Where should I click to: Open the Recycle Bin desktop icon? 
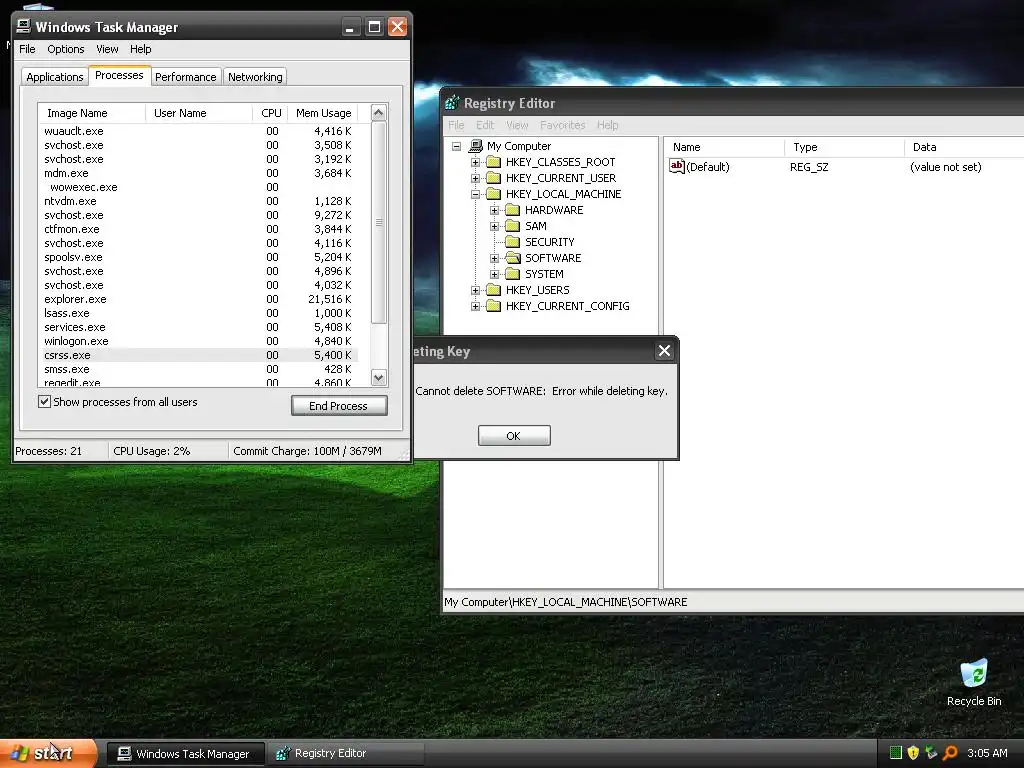coord(974,674)
